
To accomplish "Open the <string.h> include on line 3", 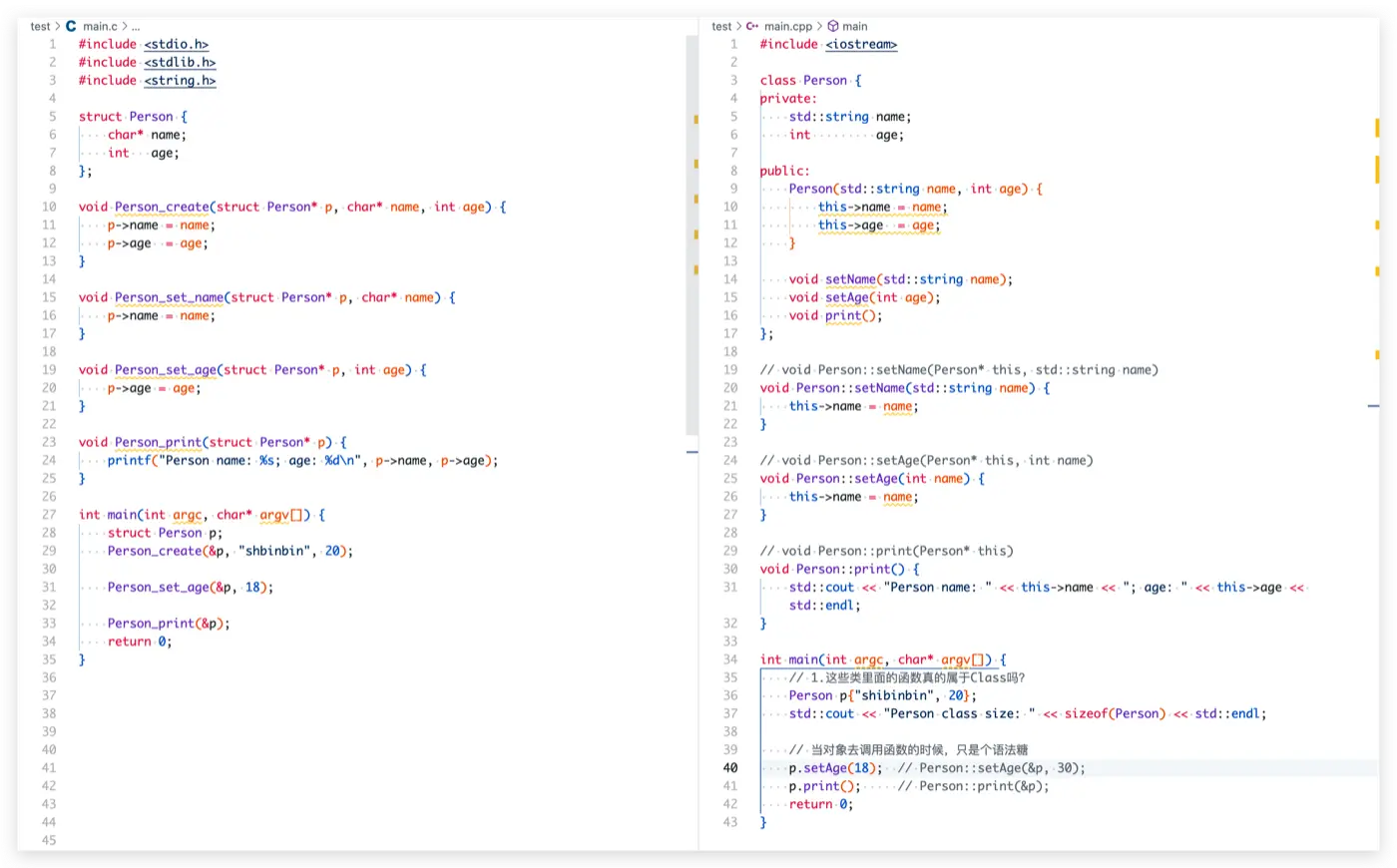I will pyautogui.click(x=180, y=80).
